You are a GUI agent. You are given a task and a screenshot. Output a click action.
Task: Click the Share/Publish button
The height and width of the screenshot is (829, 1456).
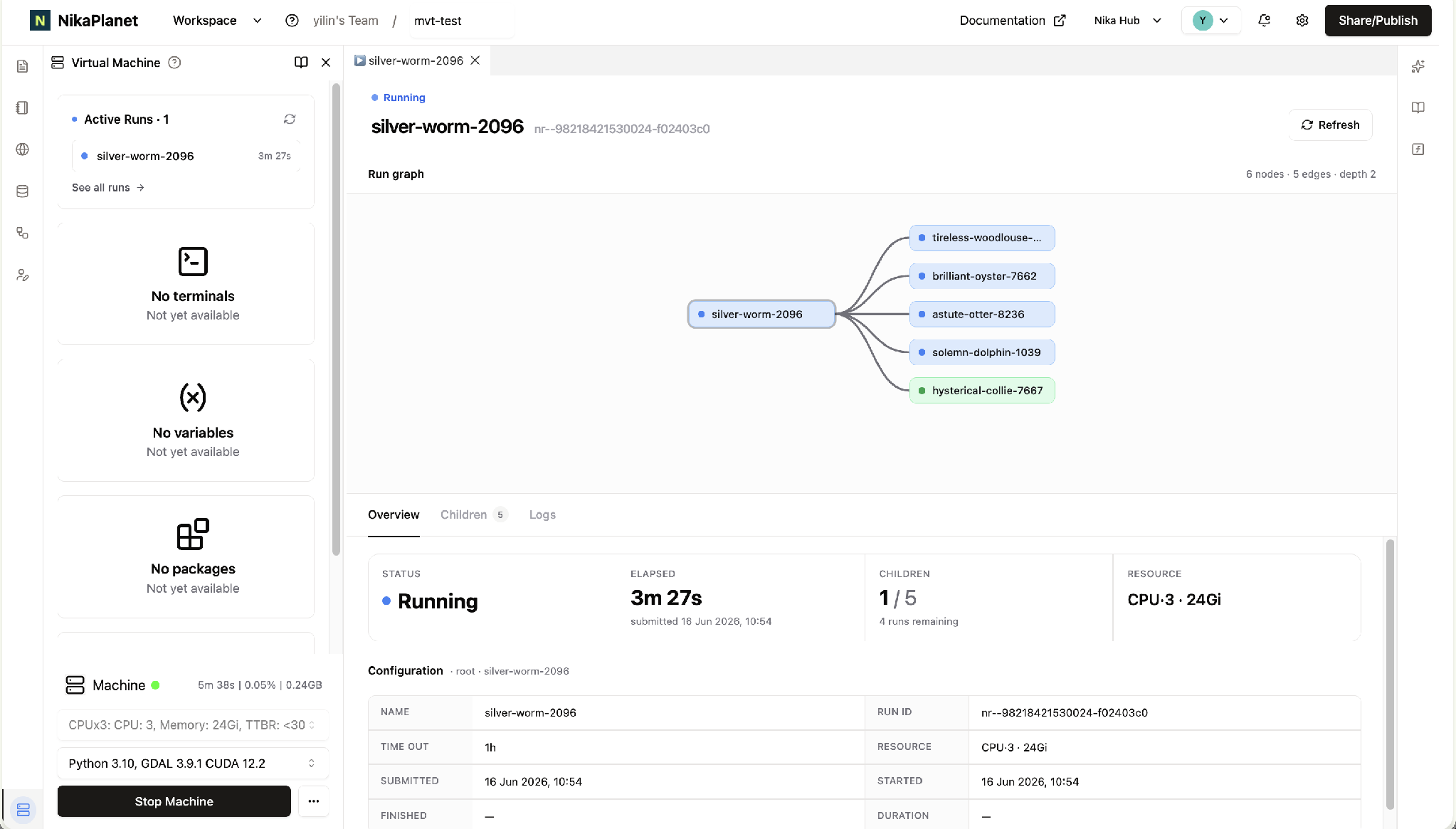1378,21
